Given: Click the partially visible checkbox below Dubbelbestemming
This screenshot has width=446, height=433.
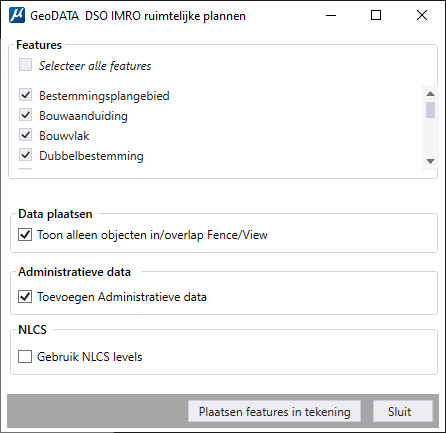Looking at the screenshot, I should 25,169.
